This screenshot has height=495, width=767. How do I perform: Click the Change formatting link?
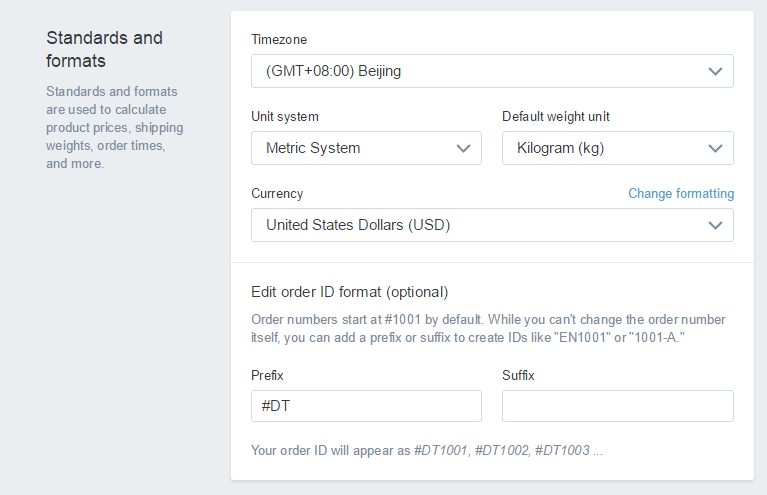[x=680, y=194]
